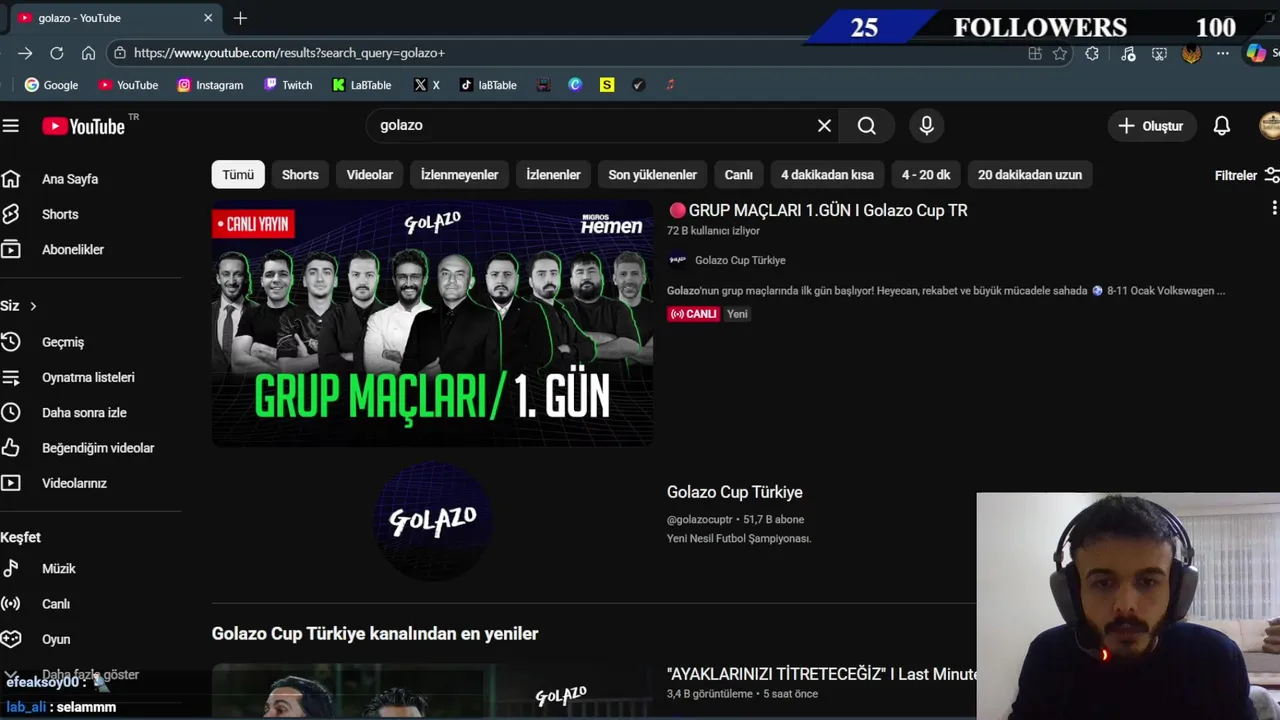The height and width of the screenshot is (720, 1280).
Task: Go forward with browser arrow
Action: 25,53
